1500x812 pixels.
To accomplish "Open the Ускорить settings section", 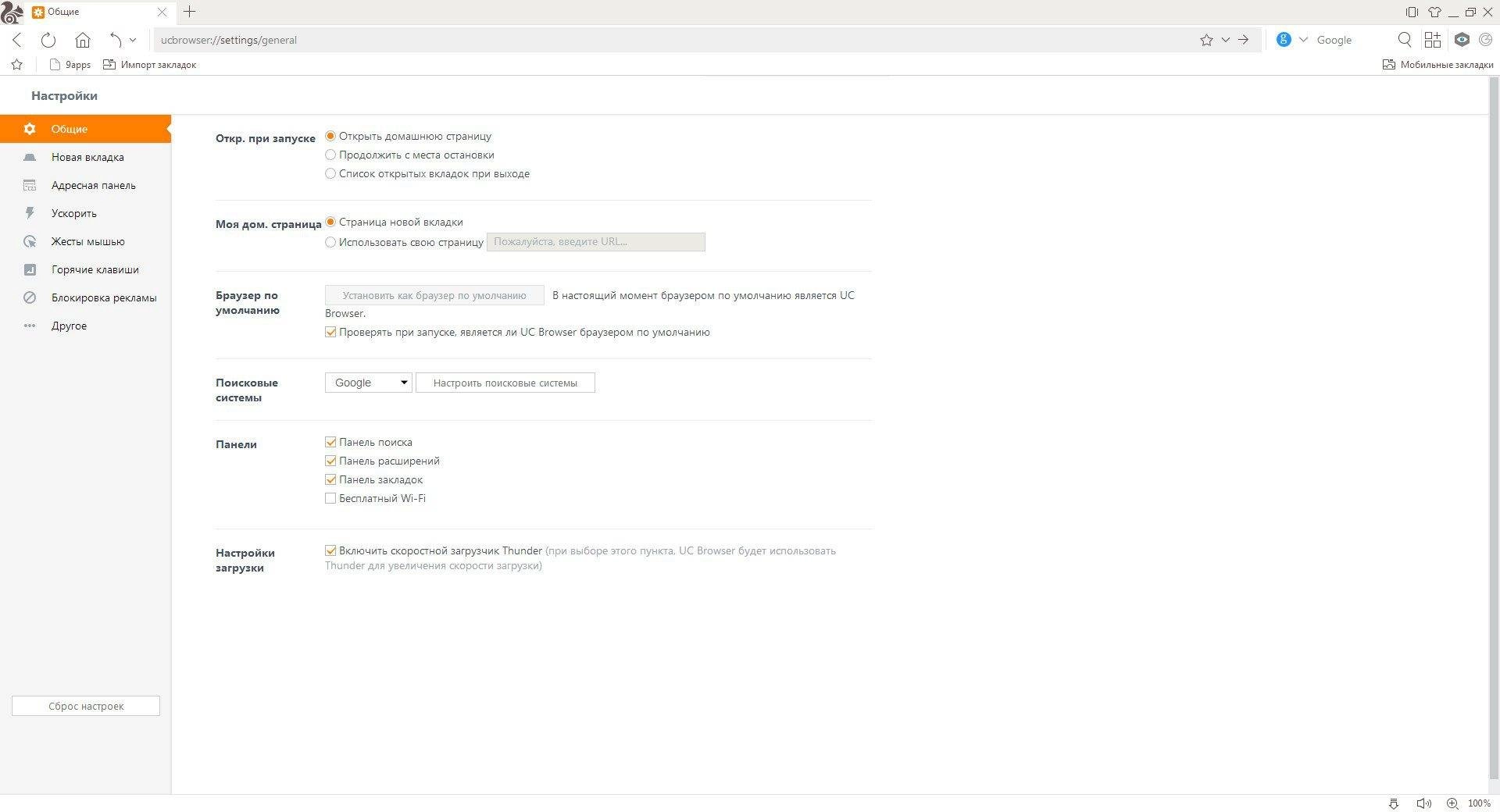I will tap(85, 213).
